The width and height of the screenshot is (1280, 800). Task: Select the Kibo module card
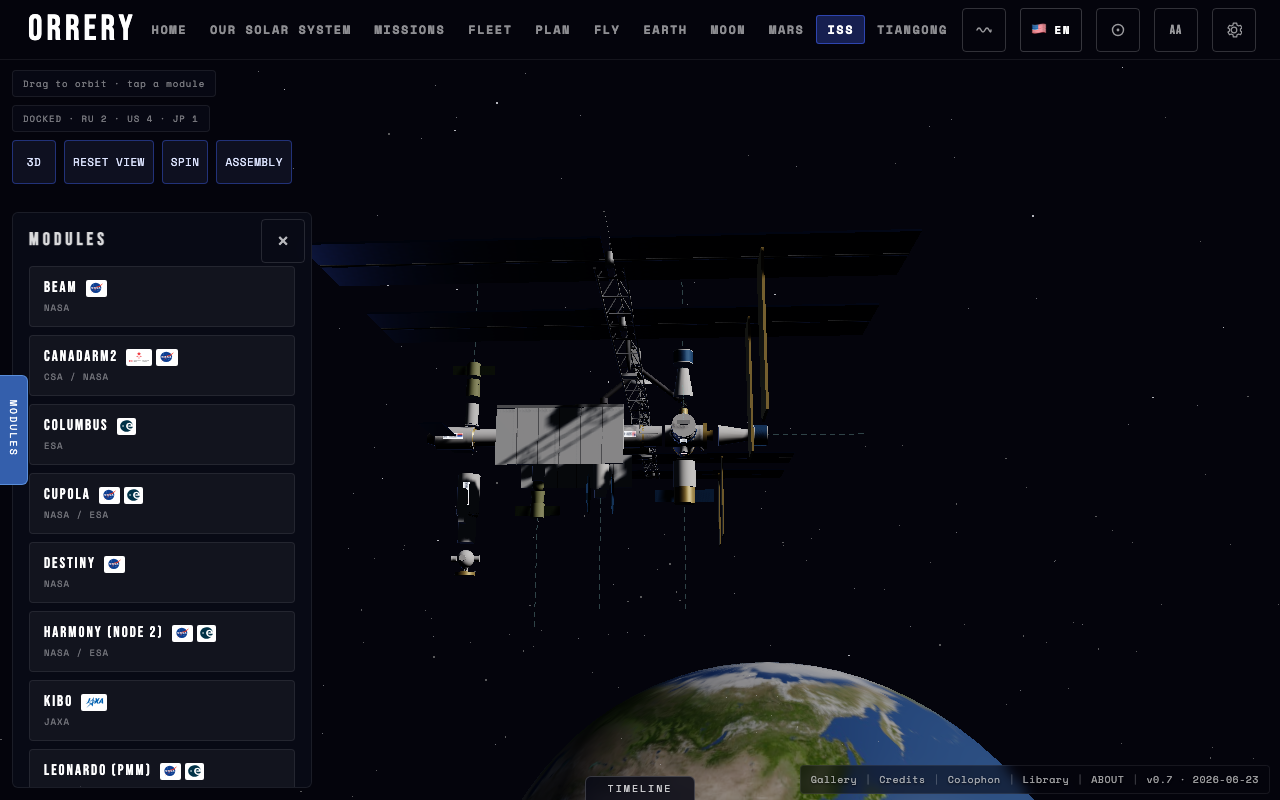point(162,710)
